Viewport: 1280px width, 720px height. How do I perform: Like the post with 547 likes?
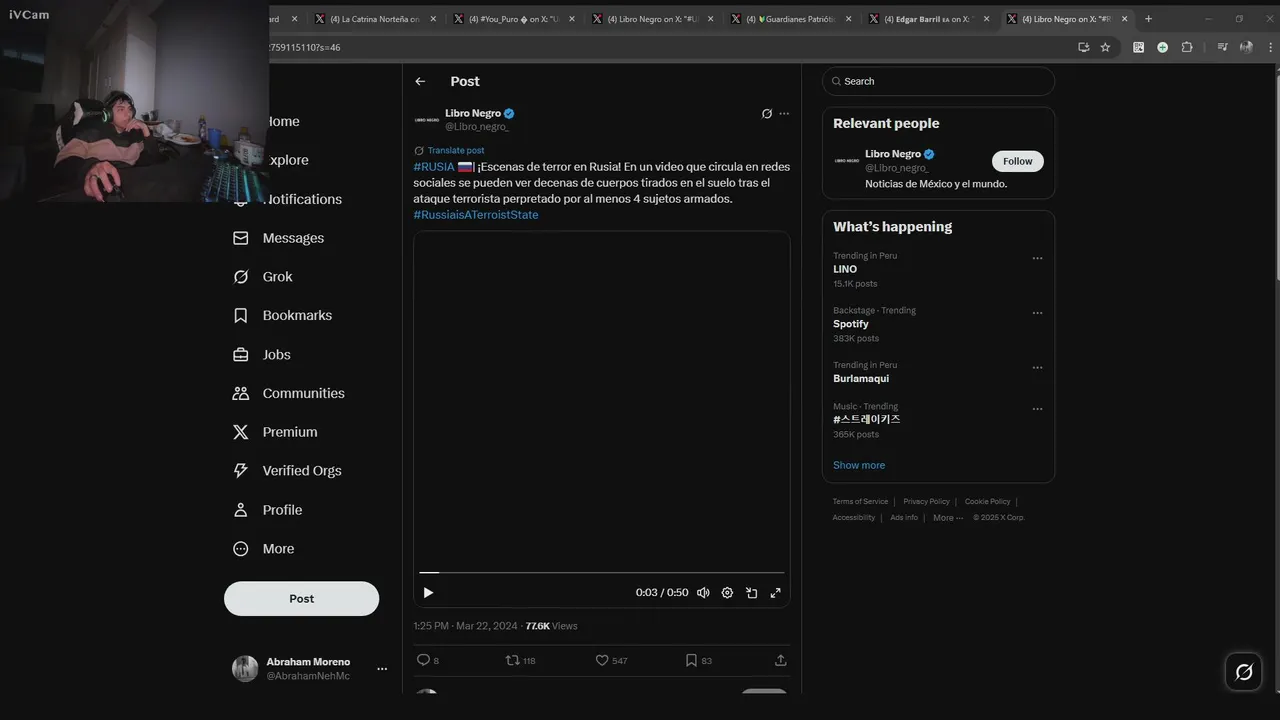pyautogui.click(x=602, y=660)
